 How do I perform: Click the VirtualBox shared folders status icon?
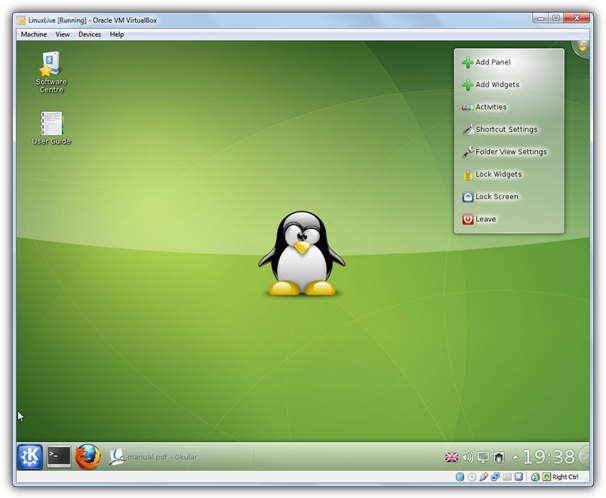(507, 477)
